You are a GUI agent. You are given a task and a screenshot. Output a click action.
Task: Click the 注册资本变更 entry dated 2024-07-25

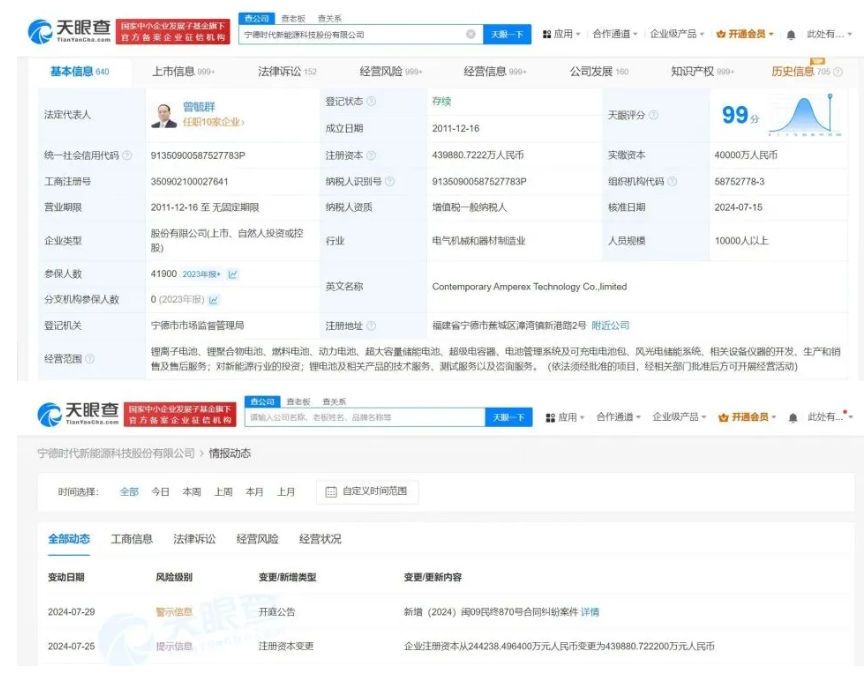[442, 646]
